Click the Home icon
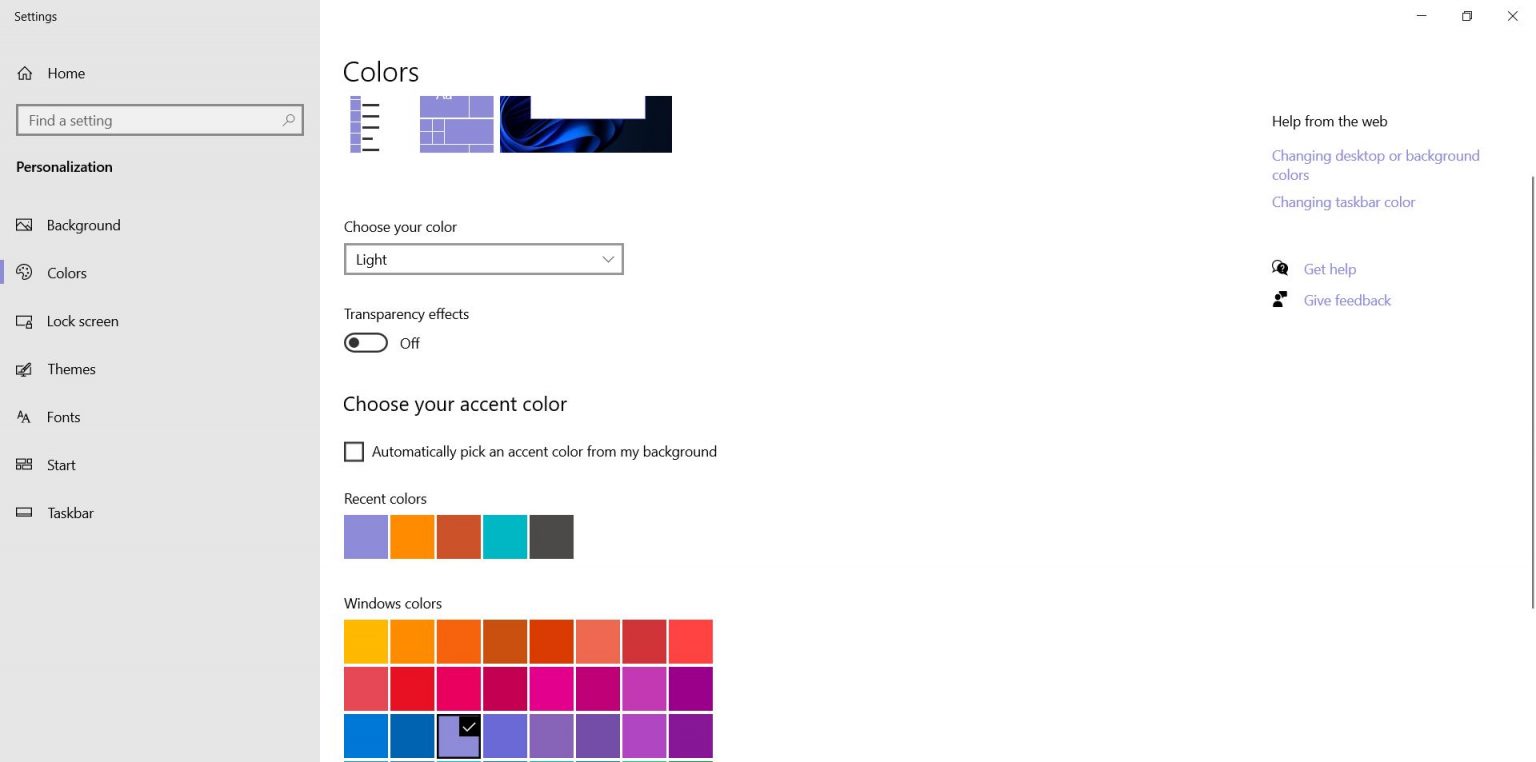Image resolution: width=1536 pixels, height=762 pixels. click(24, 72)
